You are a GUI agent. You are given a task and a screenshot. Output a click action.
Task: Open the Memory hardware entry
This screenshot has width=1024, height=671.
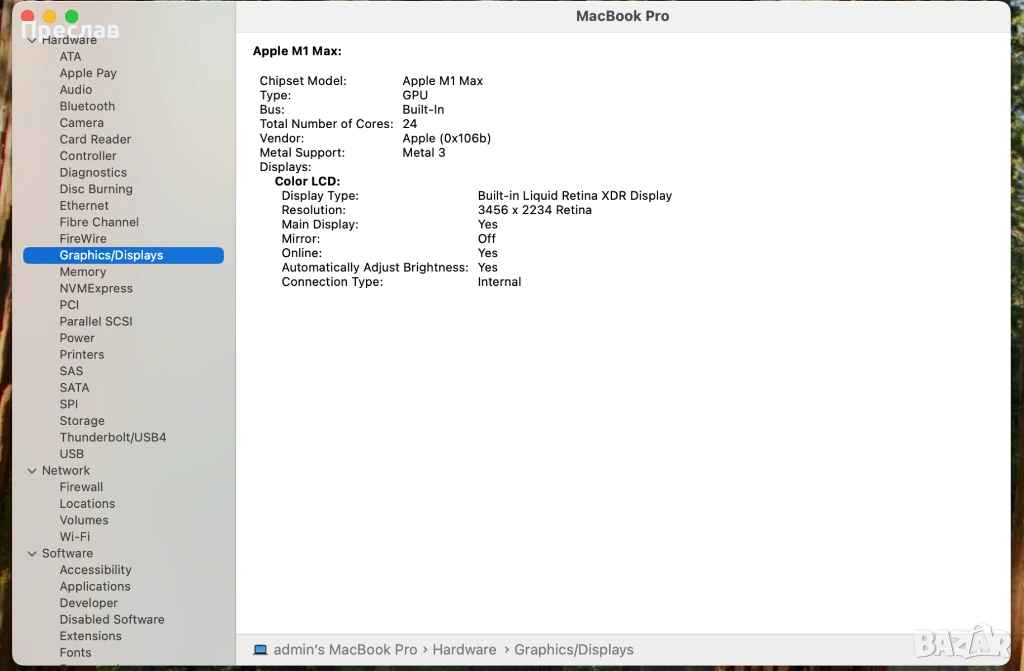(82, 272)
